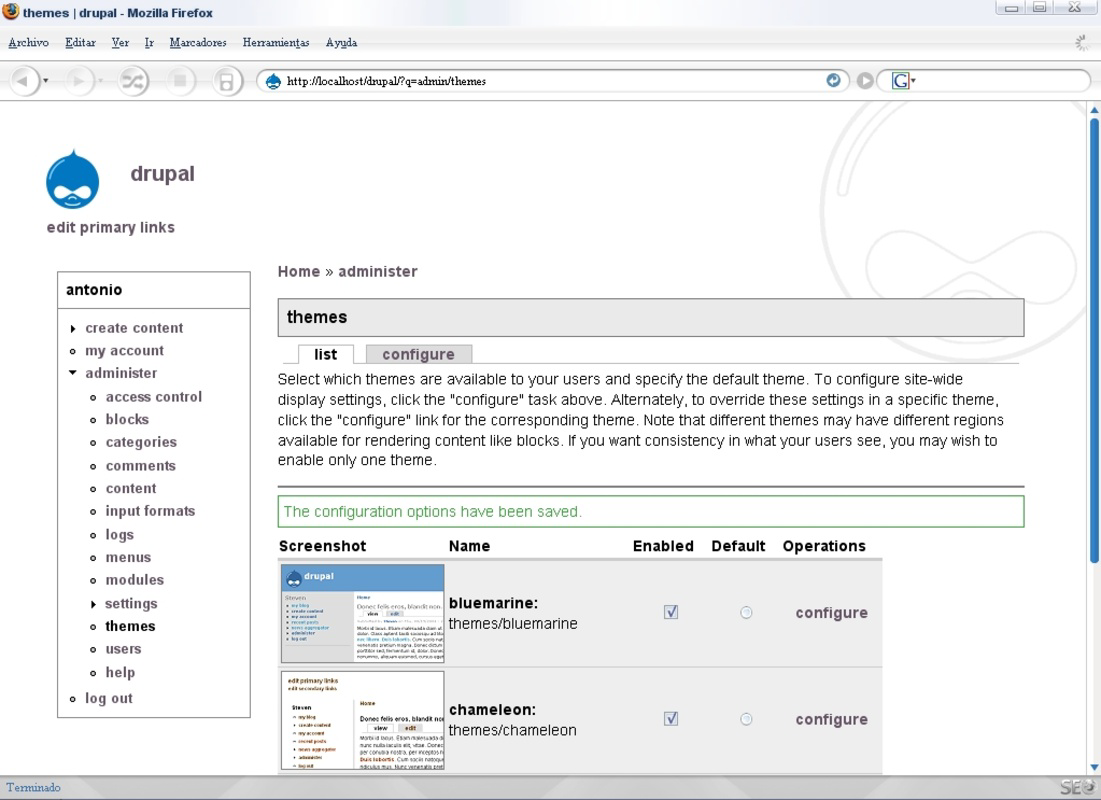Click the scrollbar down arrow

tap(1094, 767)
